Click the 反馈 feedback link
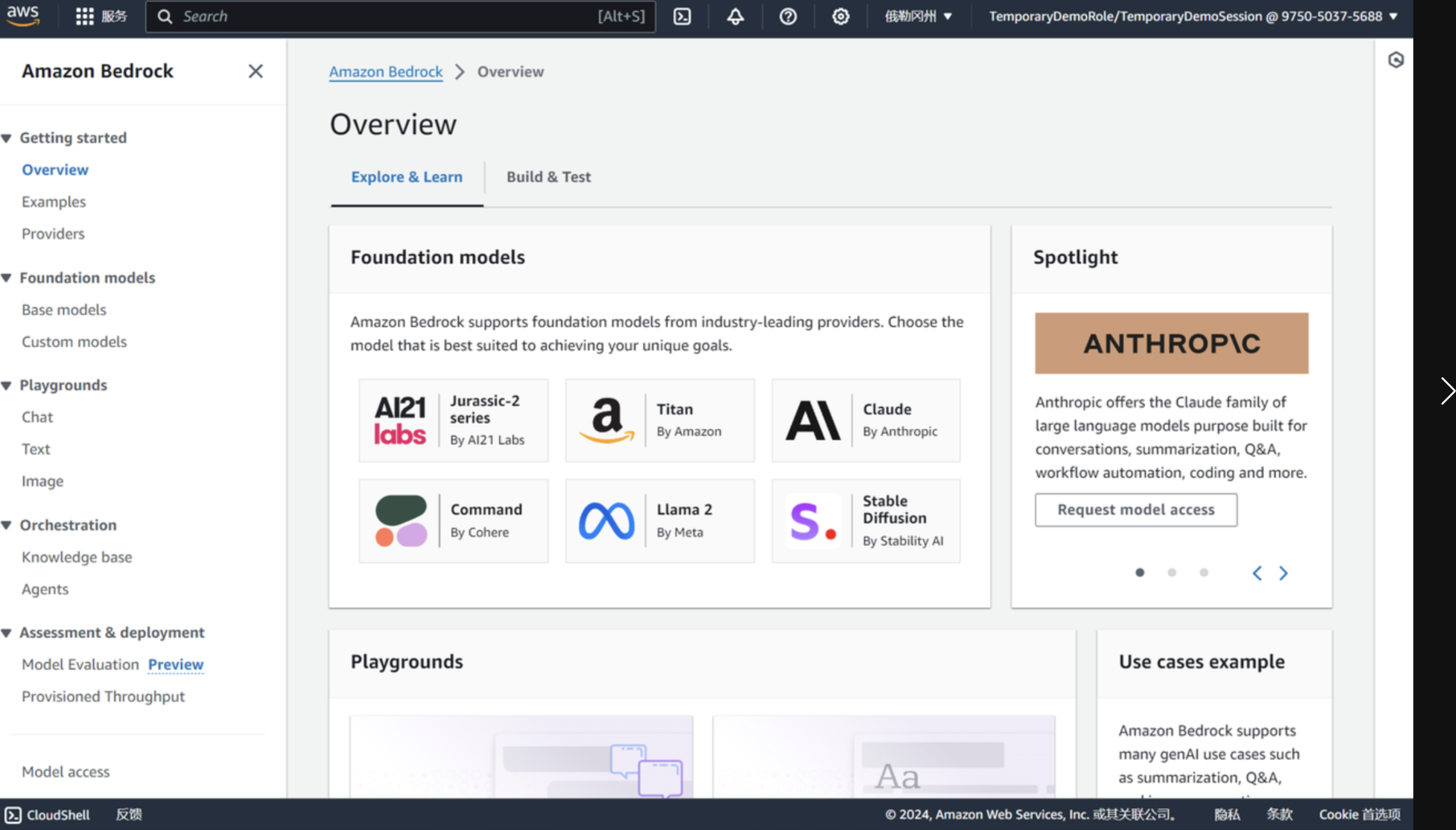The image size is (1456, 830). [x=128, y=815]
